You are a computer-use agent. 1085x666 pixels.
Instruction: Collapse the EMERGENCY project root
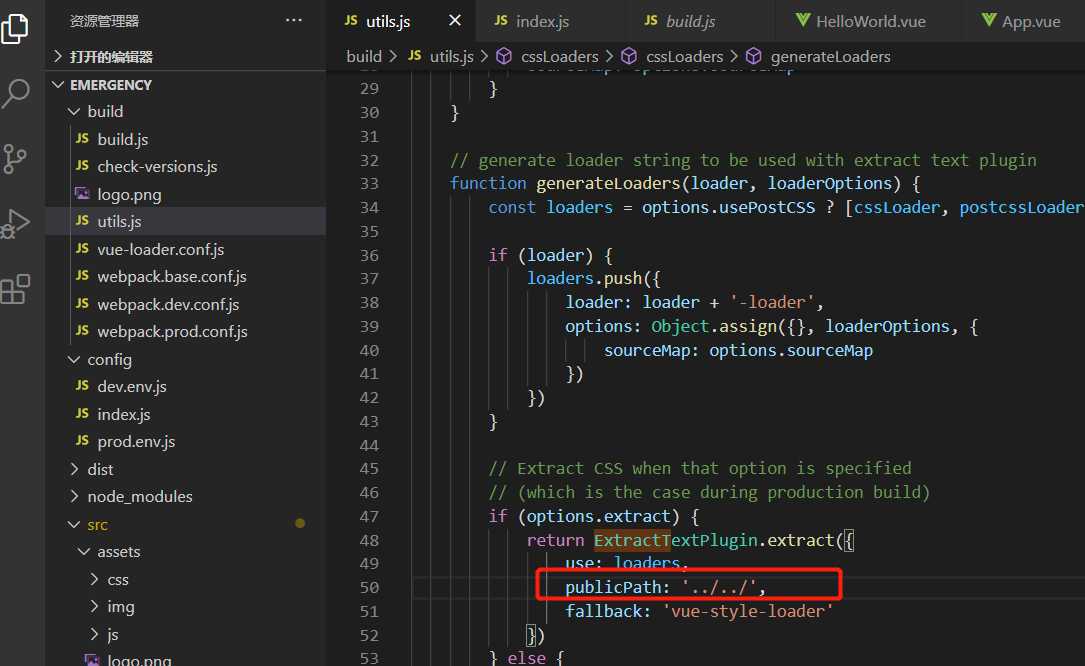click(x=185, y=84)
